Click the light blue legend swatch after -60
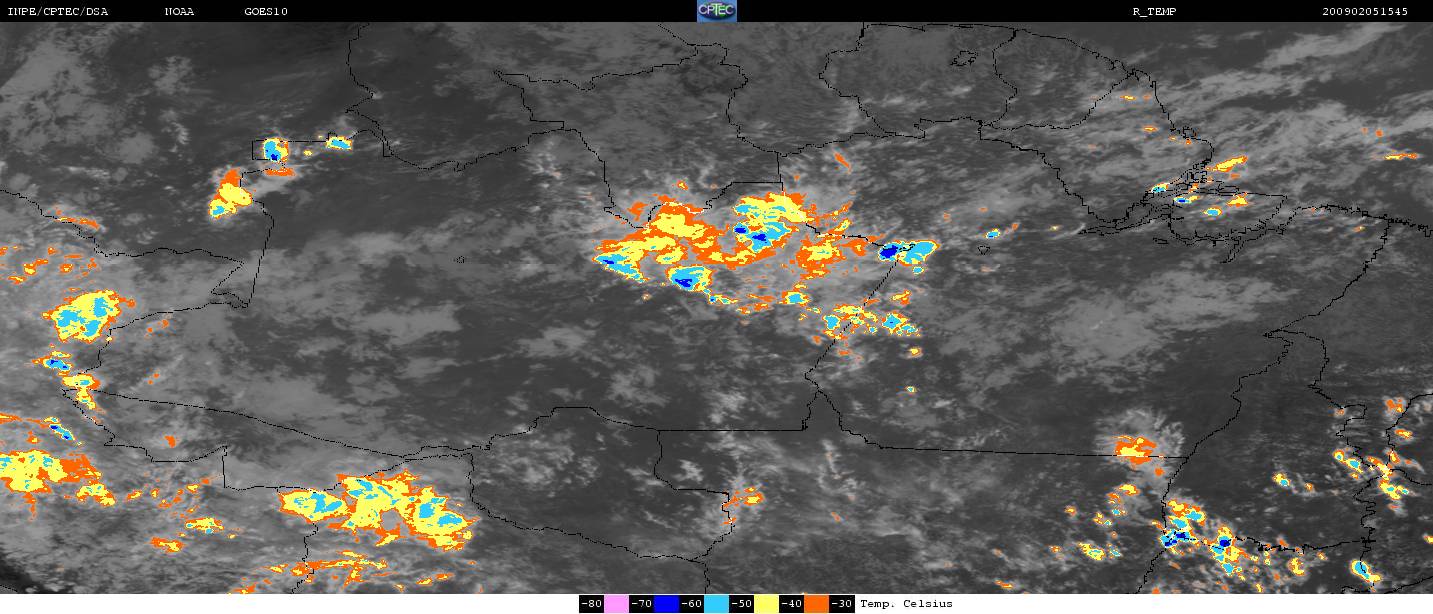Screen dimensions: 1433x614 716,604
